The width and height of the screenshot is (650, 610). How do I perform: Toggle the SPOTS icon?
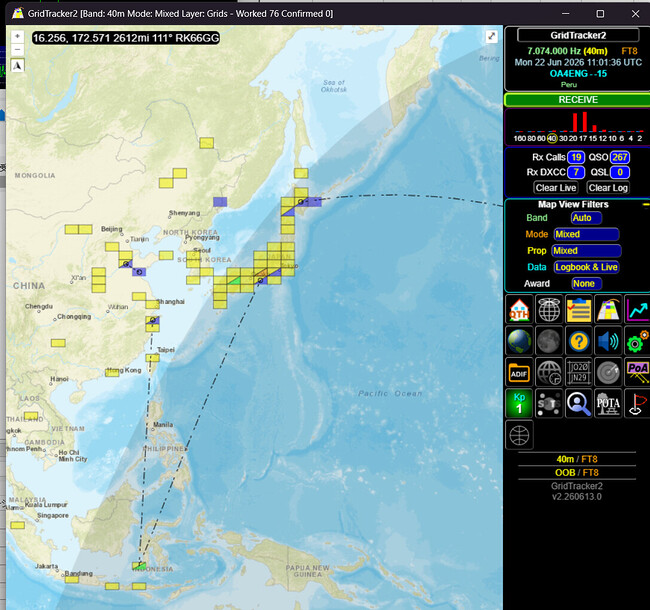point(549,403)
